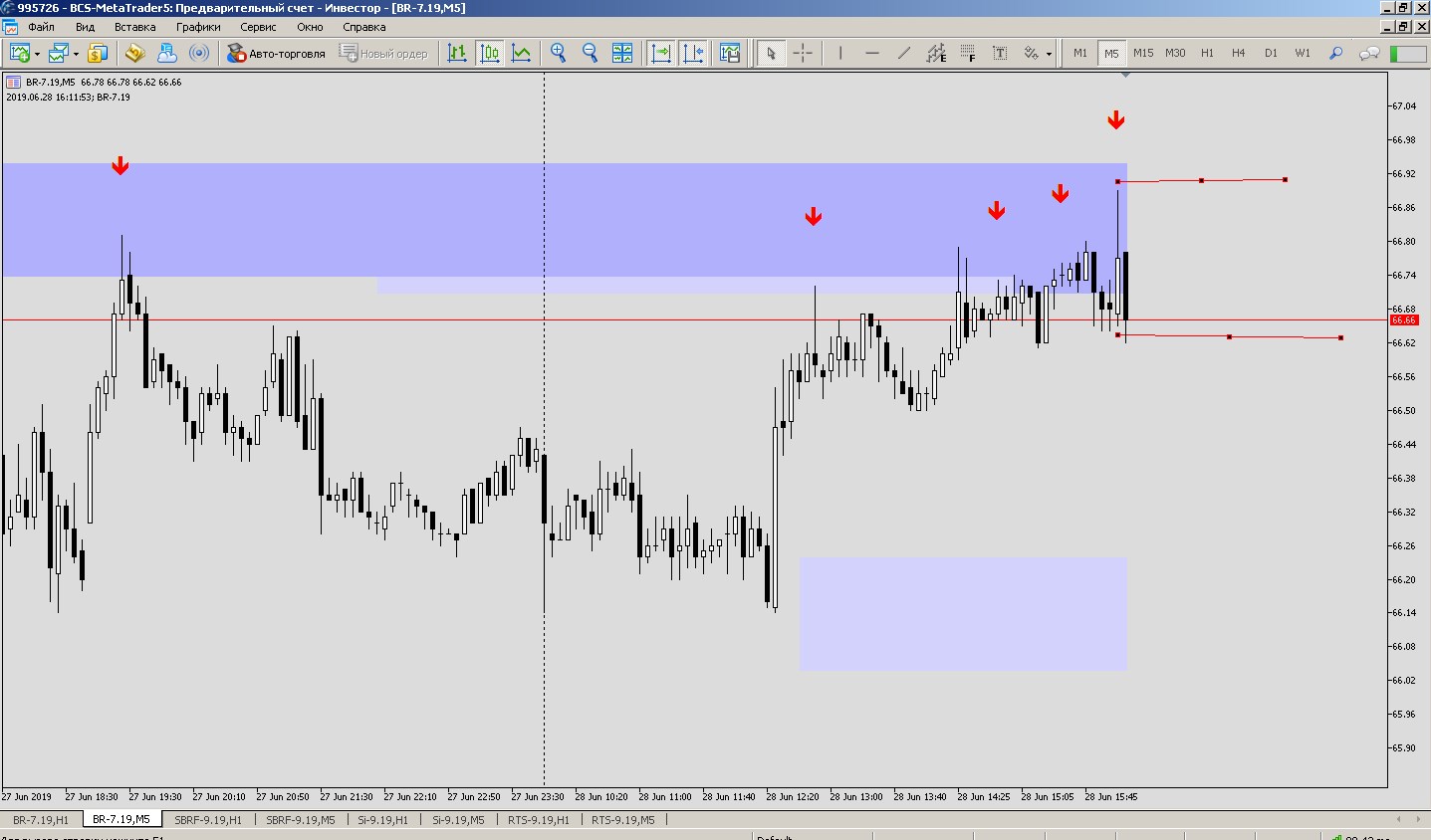Image resolution: width=1431 pixels, height=840 pixels.
Task: Select H4 timeframe button
Action: 1239,53
